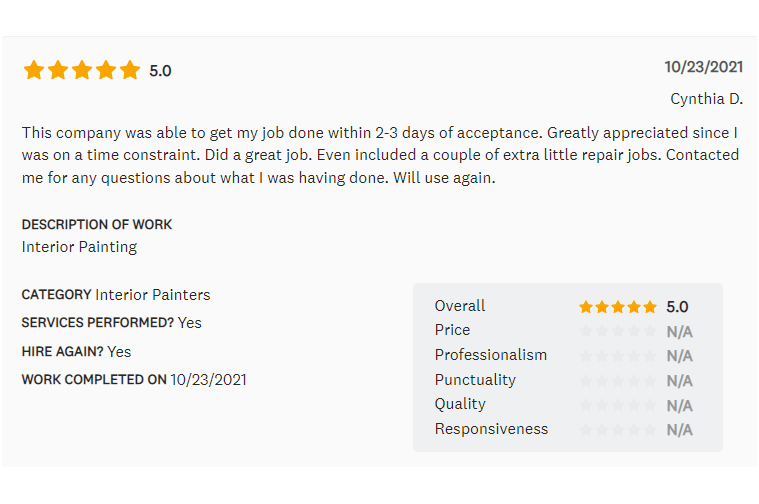The width and height of the screenshot is (759, 504).
Task: Click the Overall orange star rating
Action: coord(617,307)
